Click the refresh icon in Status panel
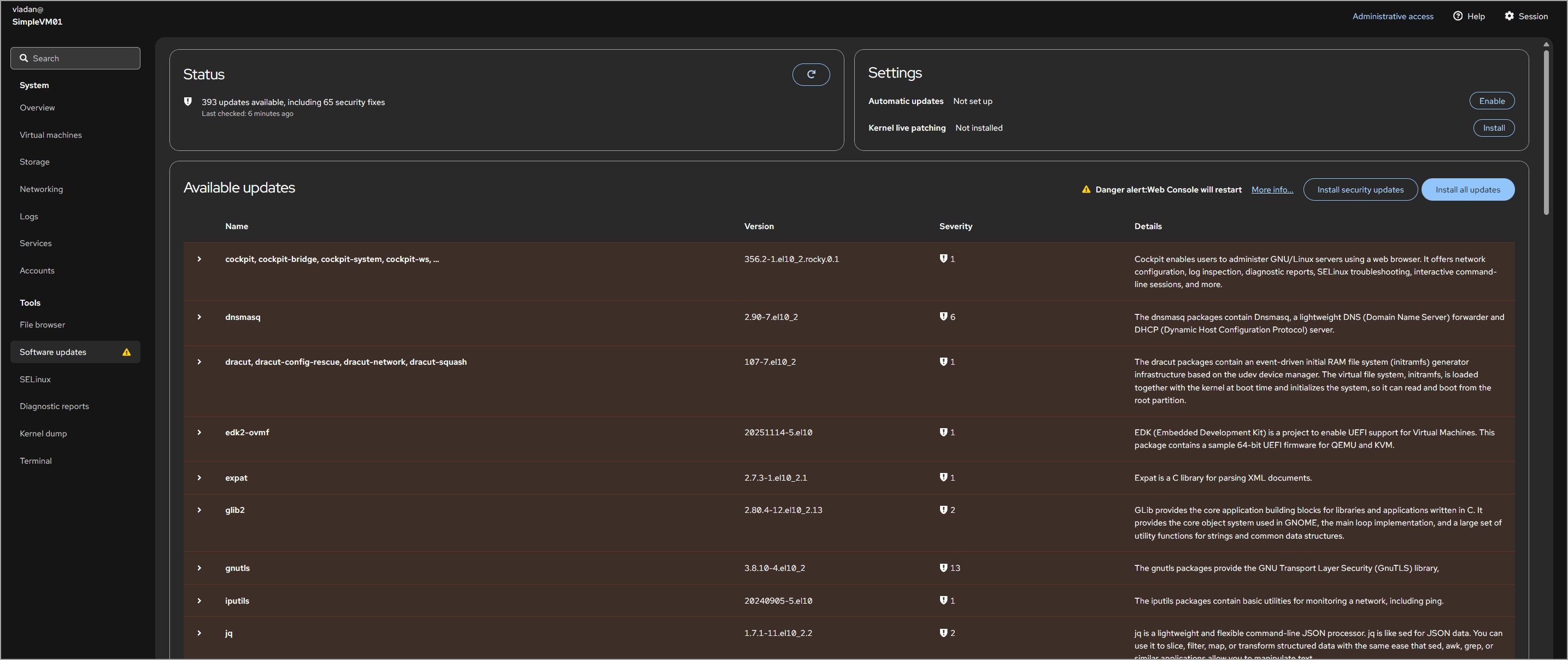The height and width of the screenshot is (660, 1568). coord(811,74)
